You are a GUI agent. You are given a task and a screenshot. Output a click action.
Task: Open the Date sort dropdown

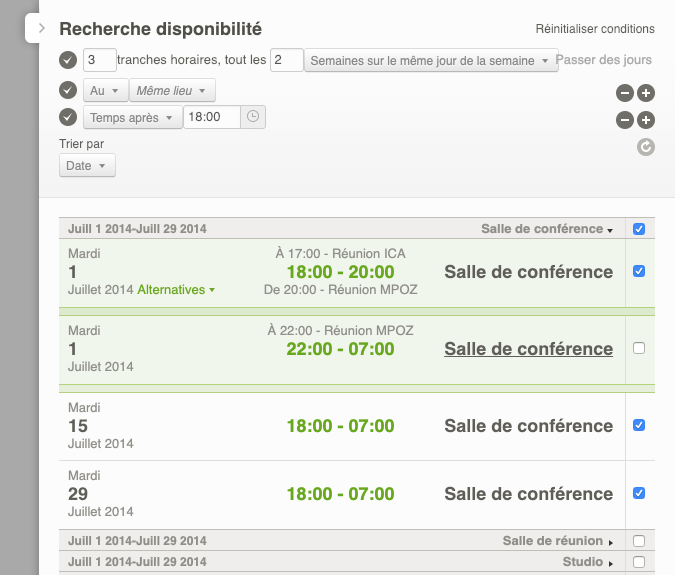[x=87, y=166]
